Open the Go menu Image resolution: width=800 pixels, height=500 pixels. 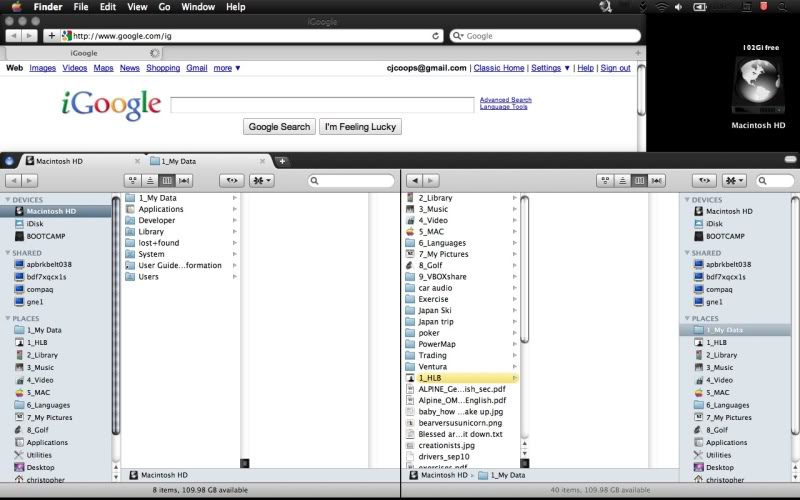[x=164, y=7]
